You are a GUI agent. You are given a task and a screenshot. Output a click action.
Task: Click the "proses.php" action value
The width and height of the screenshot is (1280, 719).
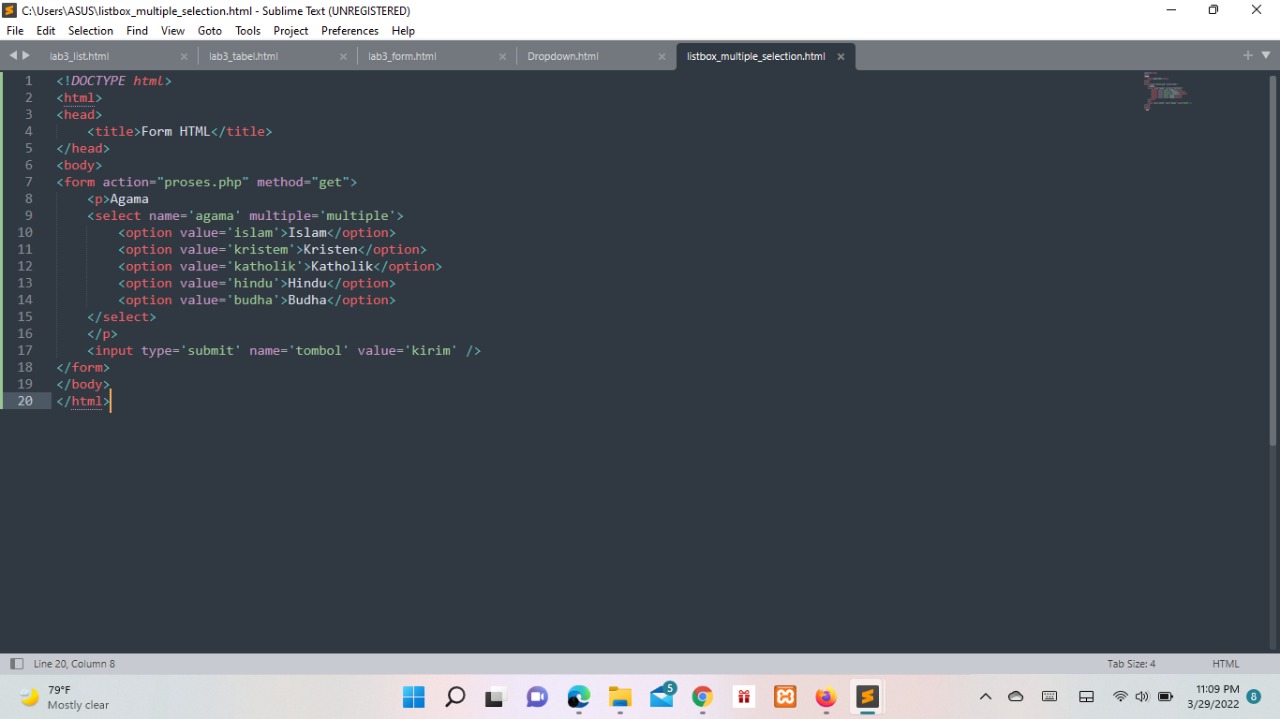(x=203, y=182)
